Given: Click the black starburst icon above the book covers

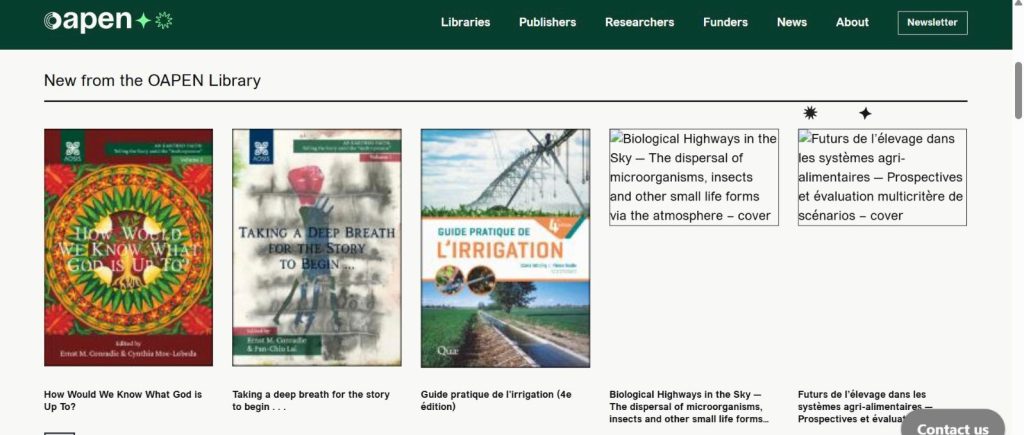Looking at the screenshot, I should [810, 113].
